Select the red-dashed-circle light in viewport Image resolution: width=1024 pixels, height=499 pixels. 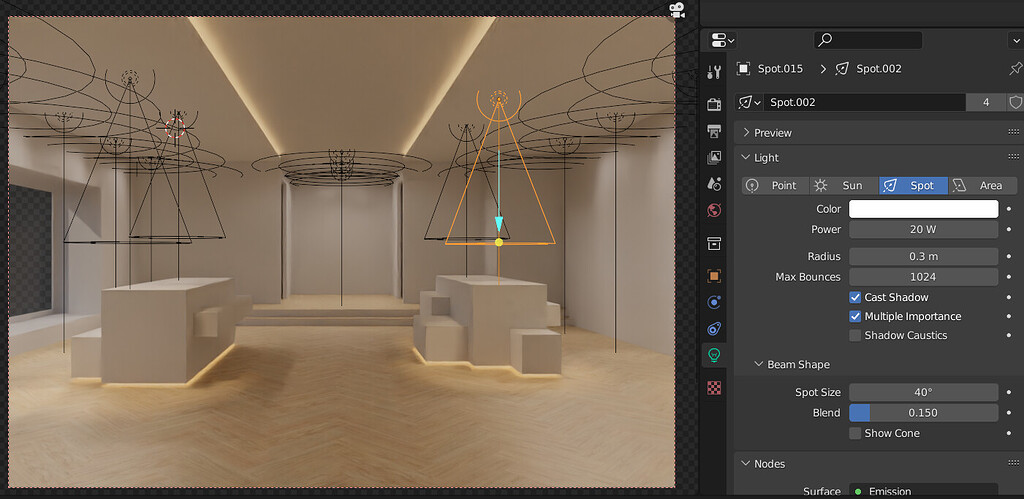175,127
